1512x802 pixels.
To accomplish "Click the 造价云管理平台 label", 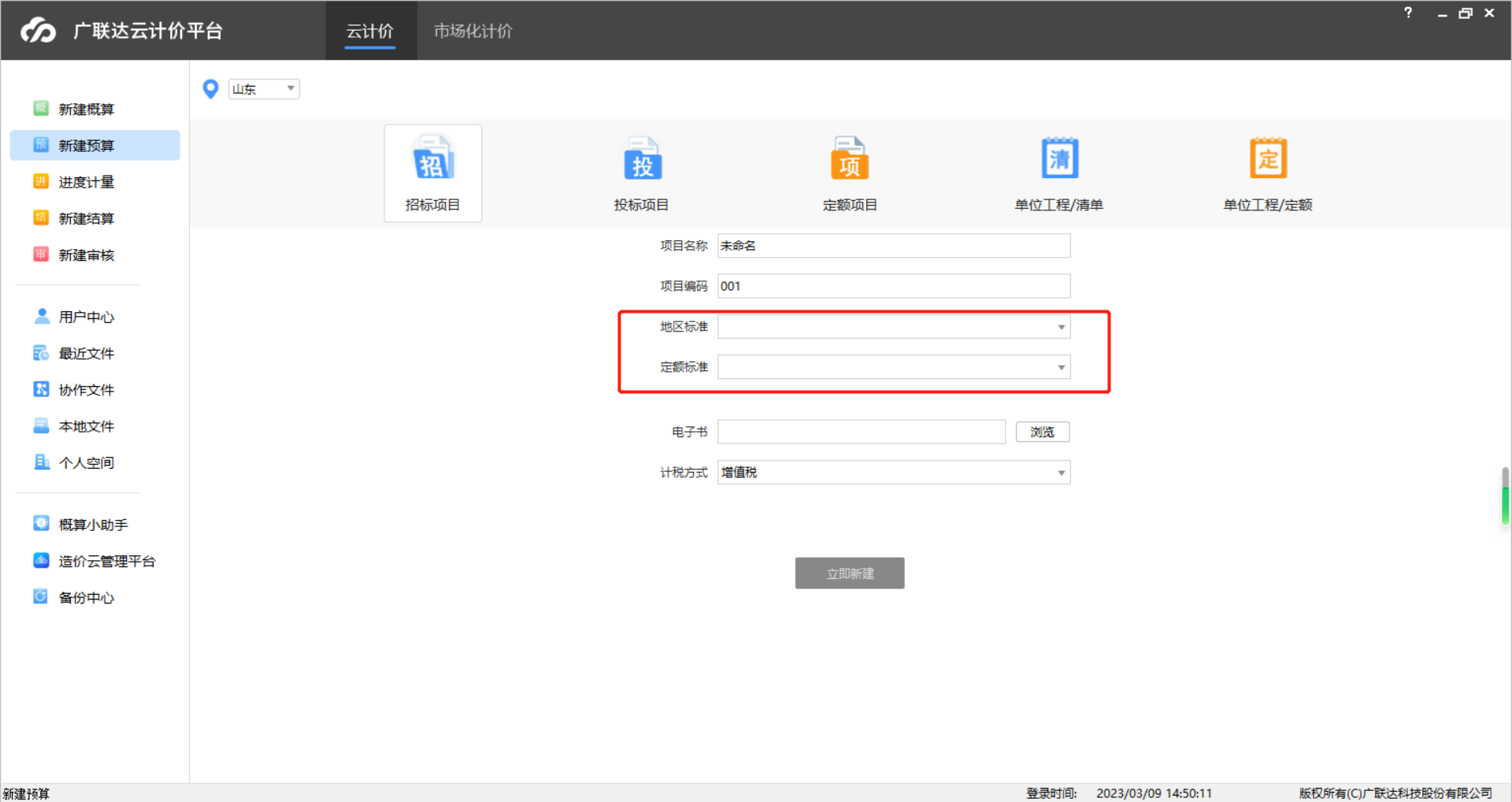I will [107, 561].
